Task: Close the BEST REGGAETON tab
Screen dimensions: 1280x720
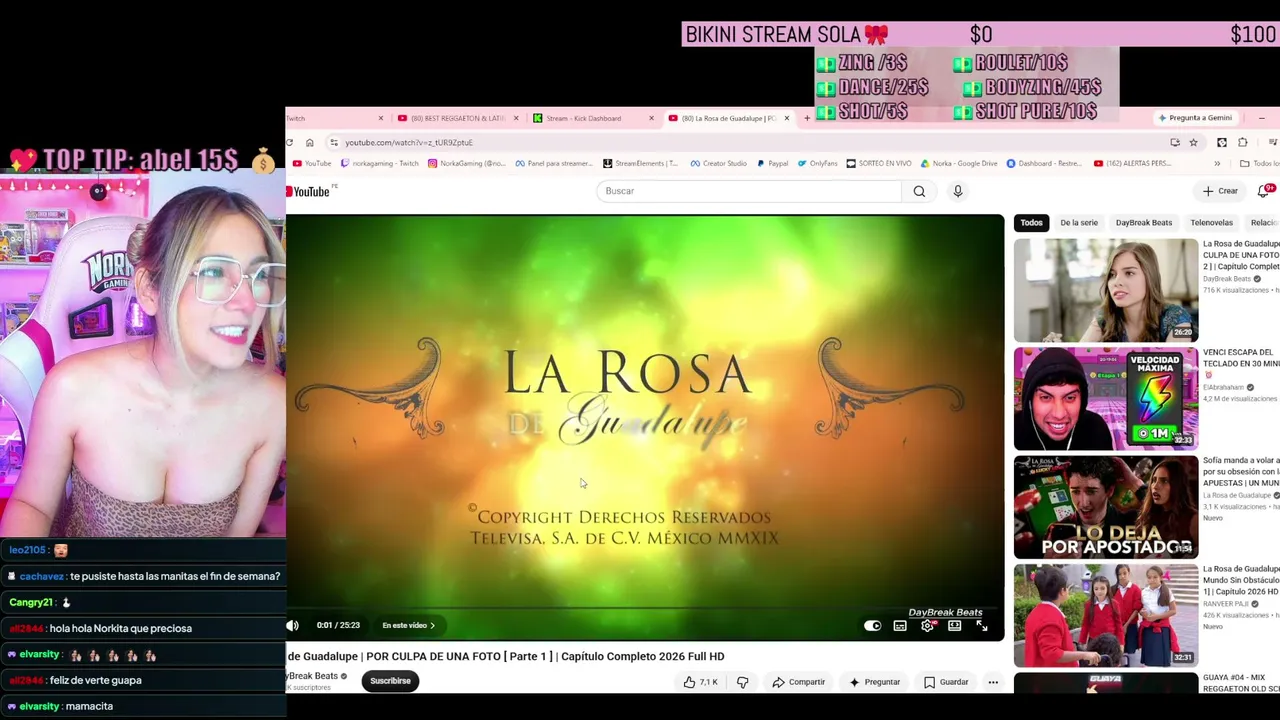Action: 516,118
